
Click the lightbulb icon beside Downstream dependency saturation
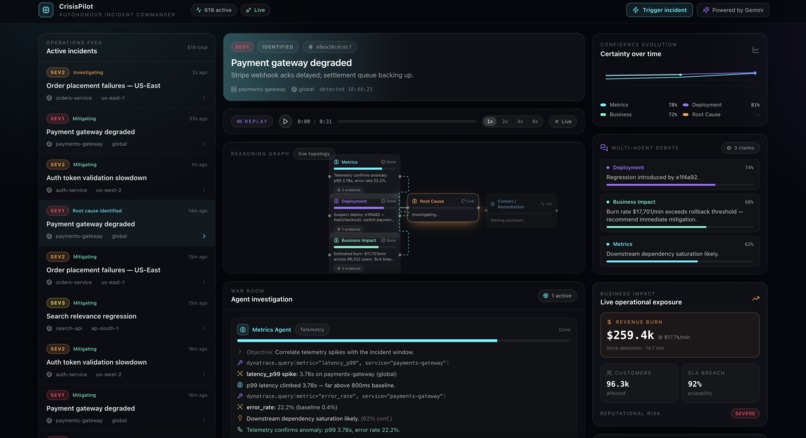click(240, 418)
